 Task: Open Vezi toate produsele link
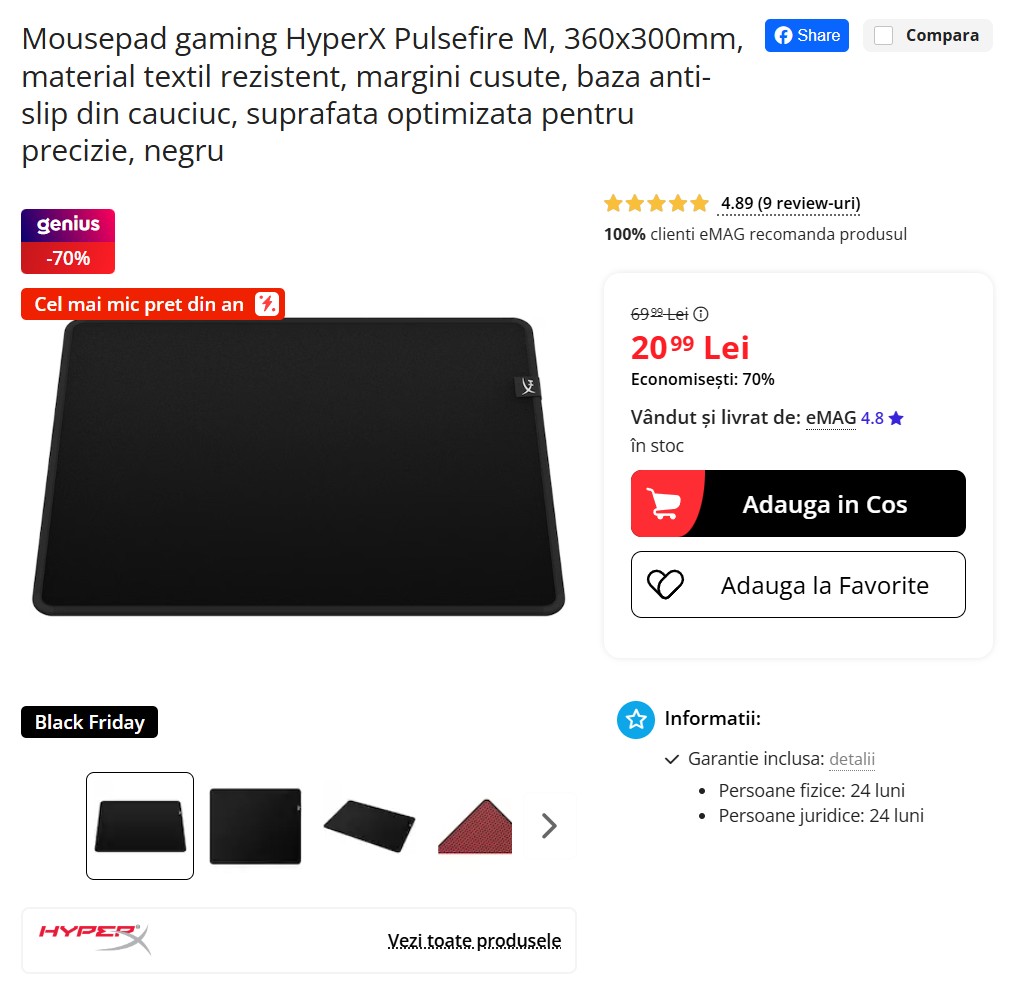point(474,941)
